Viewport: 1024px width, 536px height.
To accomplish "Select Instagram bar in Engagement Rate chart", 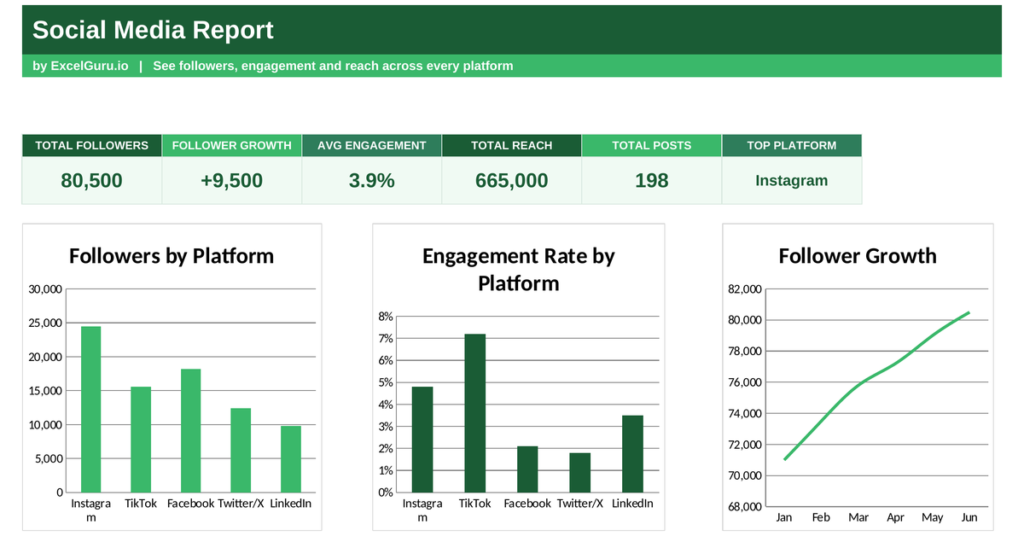I will pyautogui.click(x=423, y=439).
